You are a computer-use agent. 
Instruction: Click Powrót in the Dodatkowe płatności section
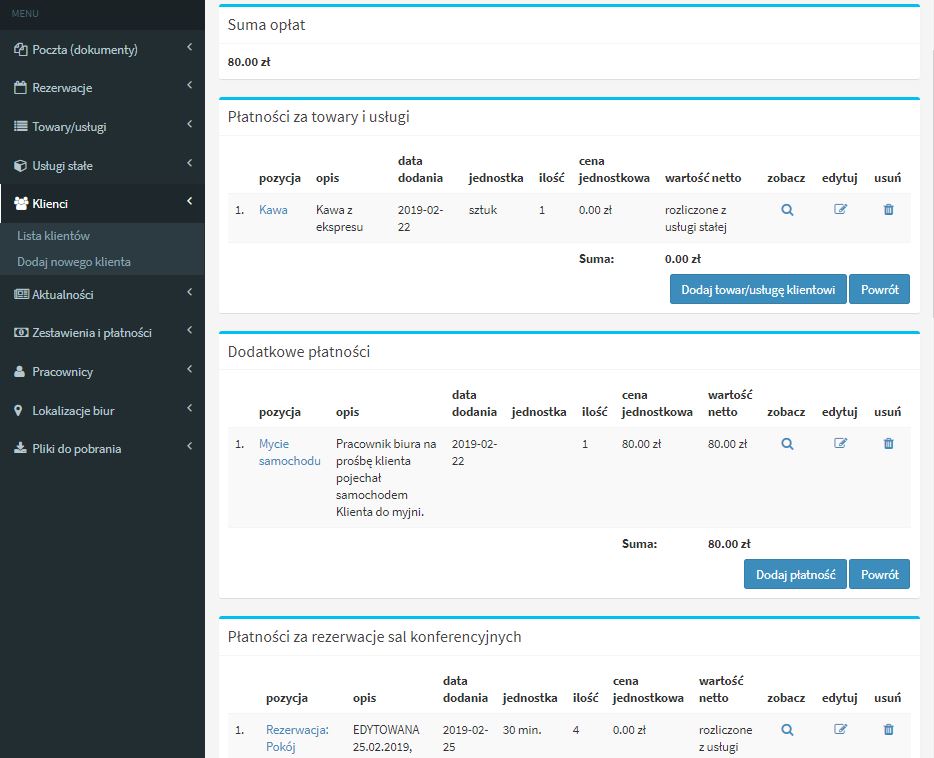(x=879, y=575)
